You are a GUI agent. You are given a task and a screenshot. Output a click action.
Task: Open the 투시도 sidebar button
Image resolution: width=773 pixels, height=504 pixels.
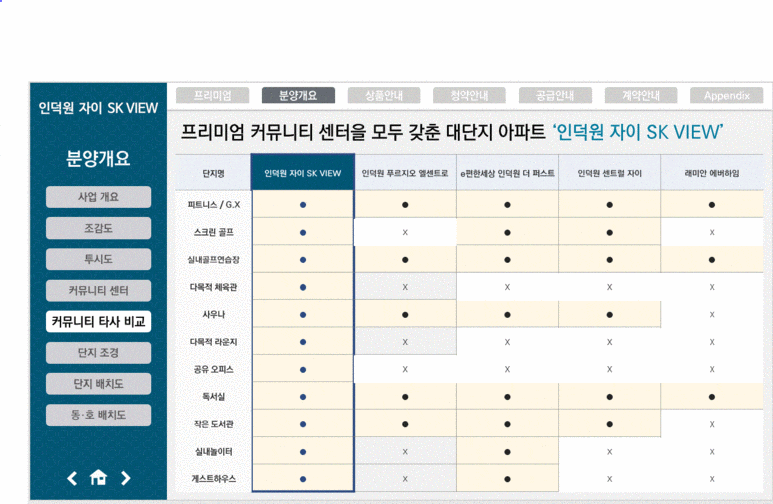point(99,259)
